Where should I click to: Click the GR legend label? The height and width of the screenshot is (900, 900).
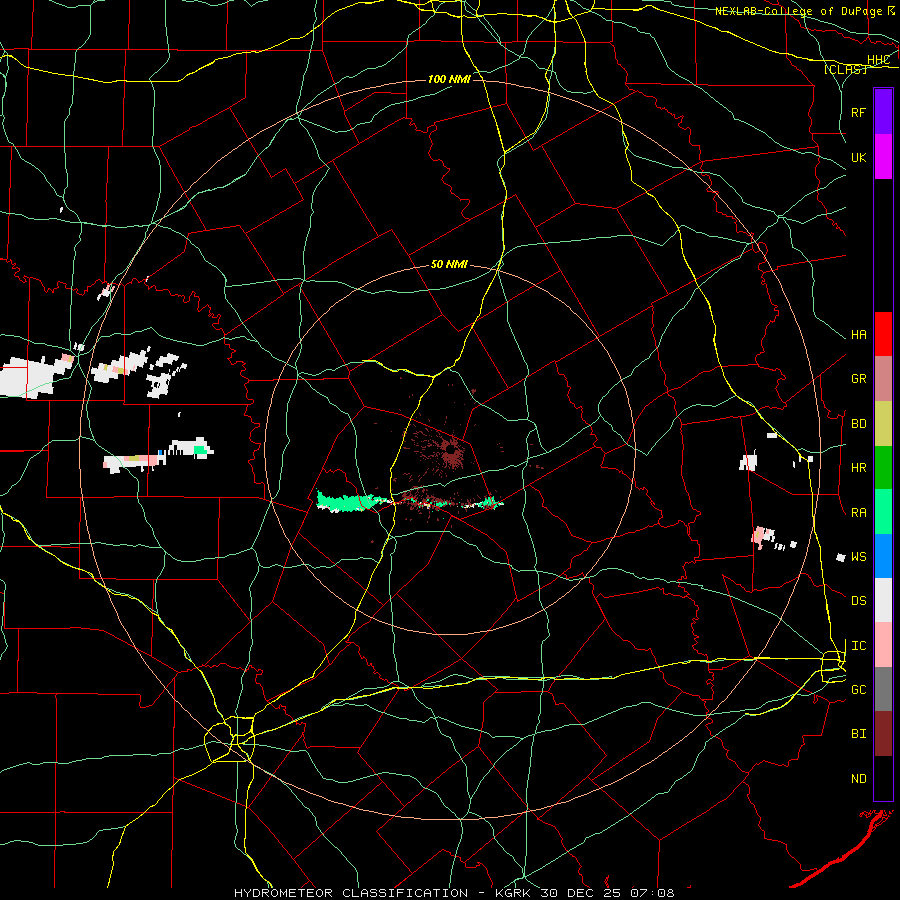coord(858,379)
